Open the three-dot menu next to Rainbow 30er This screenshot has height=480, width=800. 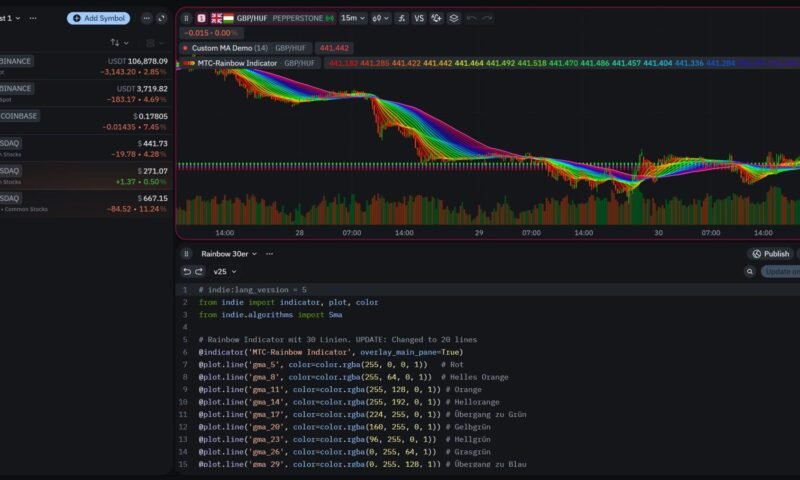(x=269, y=254)
